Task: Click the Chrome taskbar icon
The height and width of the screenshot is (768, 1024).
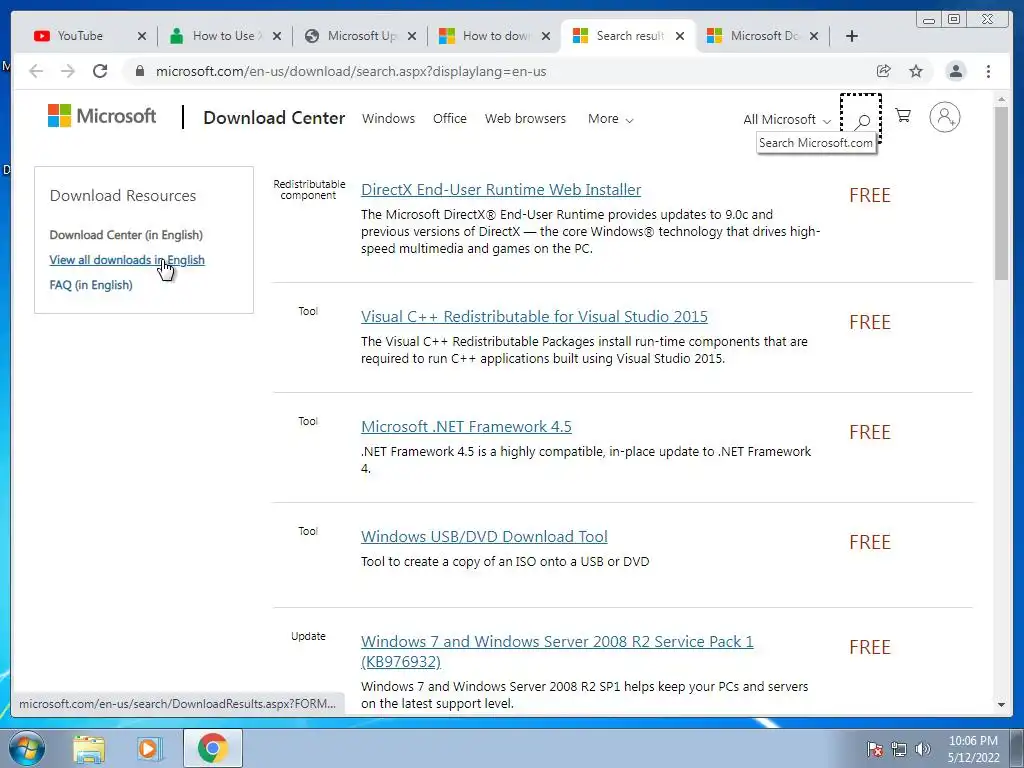Action: click(212, 748)
